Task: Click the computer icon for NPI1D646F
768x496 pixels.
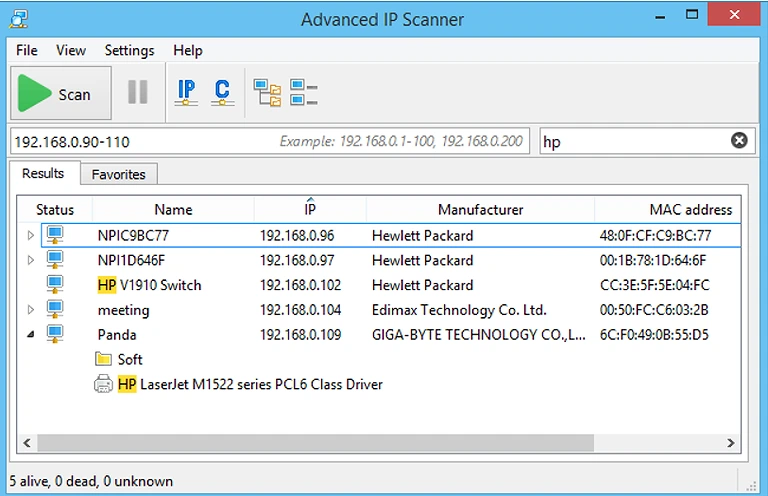Action: click(x=55, y=260)
